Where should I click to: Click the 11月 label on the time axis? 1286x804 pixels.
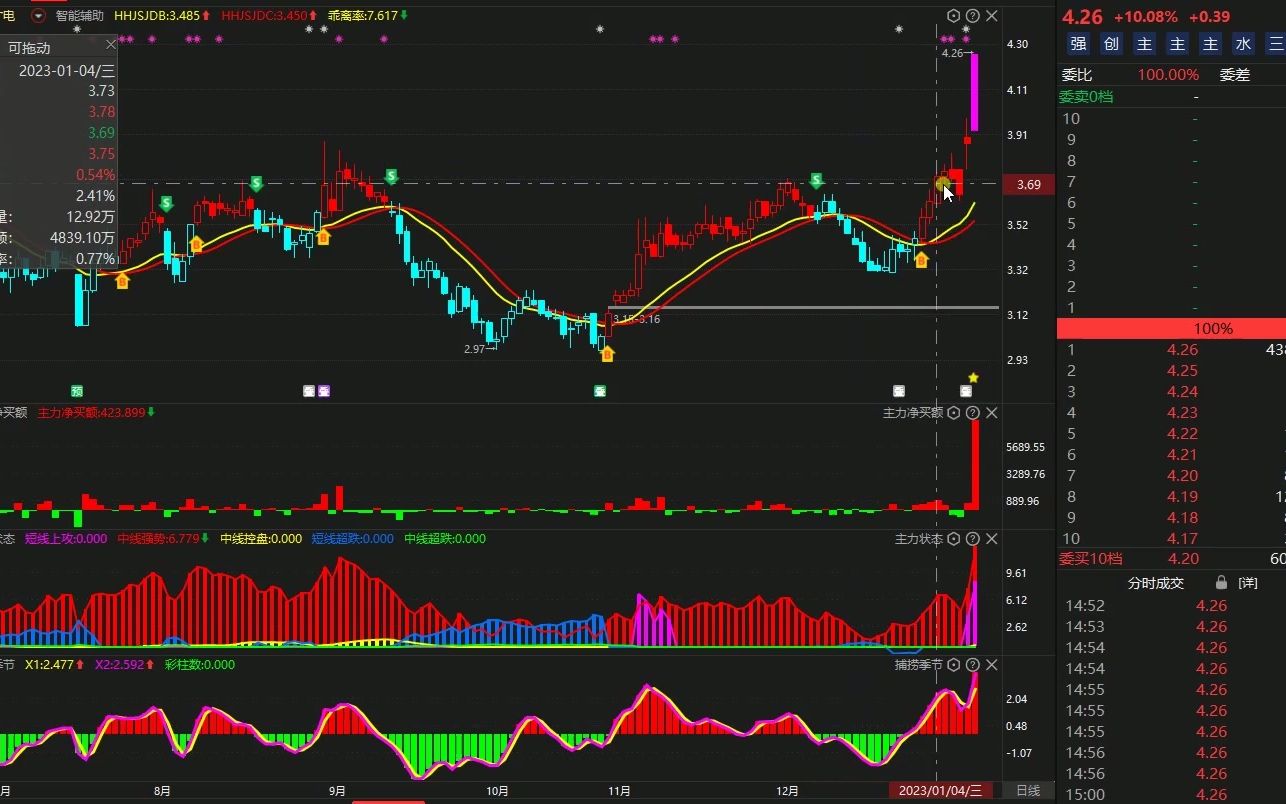(620, 791)
